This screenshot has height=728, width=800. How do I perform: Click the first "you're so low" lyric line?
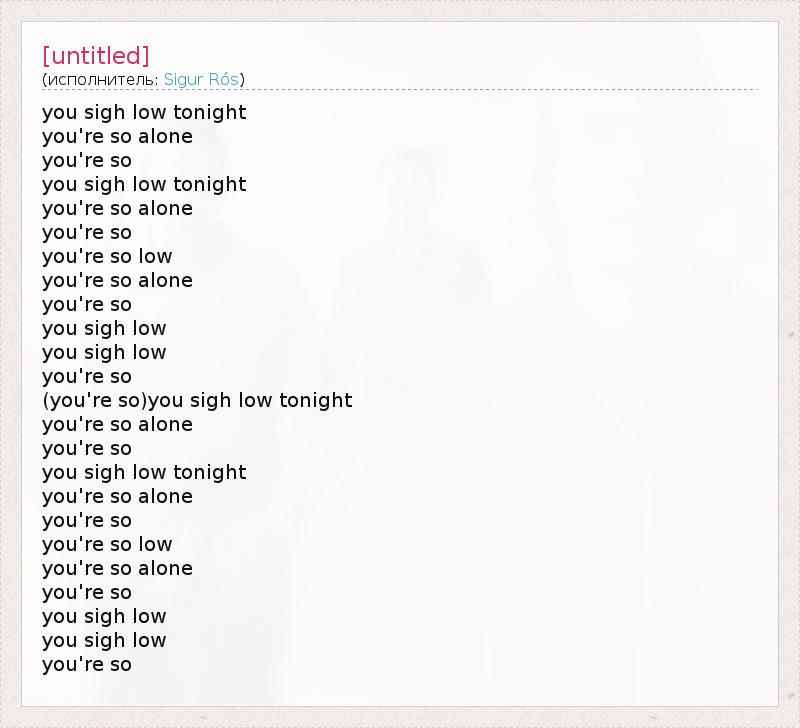click(x=107, y=256)
